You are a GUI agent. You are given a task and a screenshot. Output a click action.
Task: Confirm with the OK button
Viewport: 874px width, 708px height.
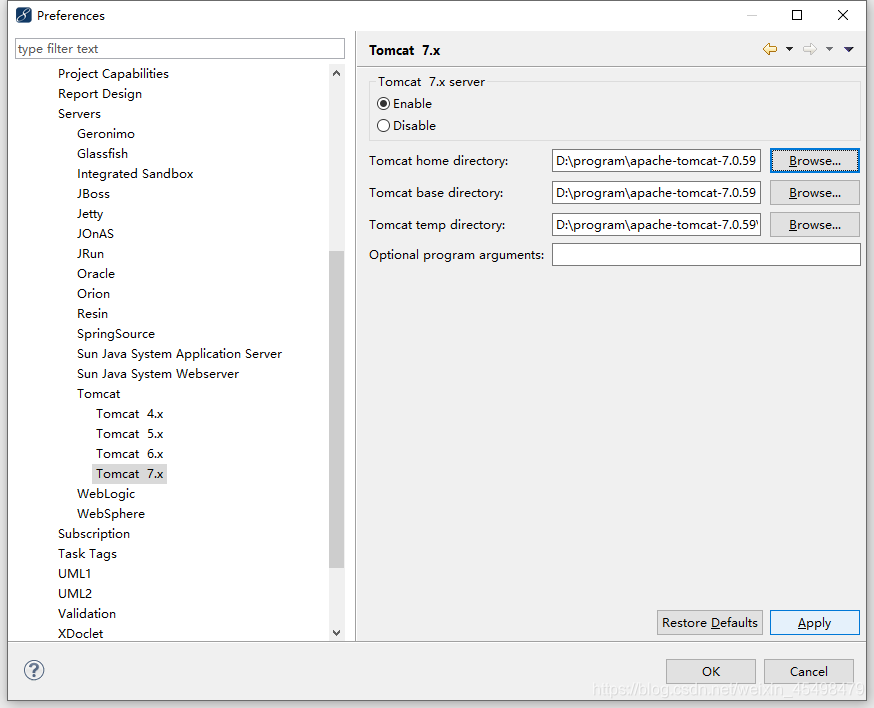tap(711, 671)
